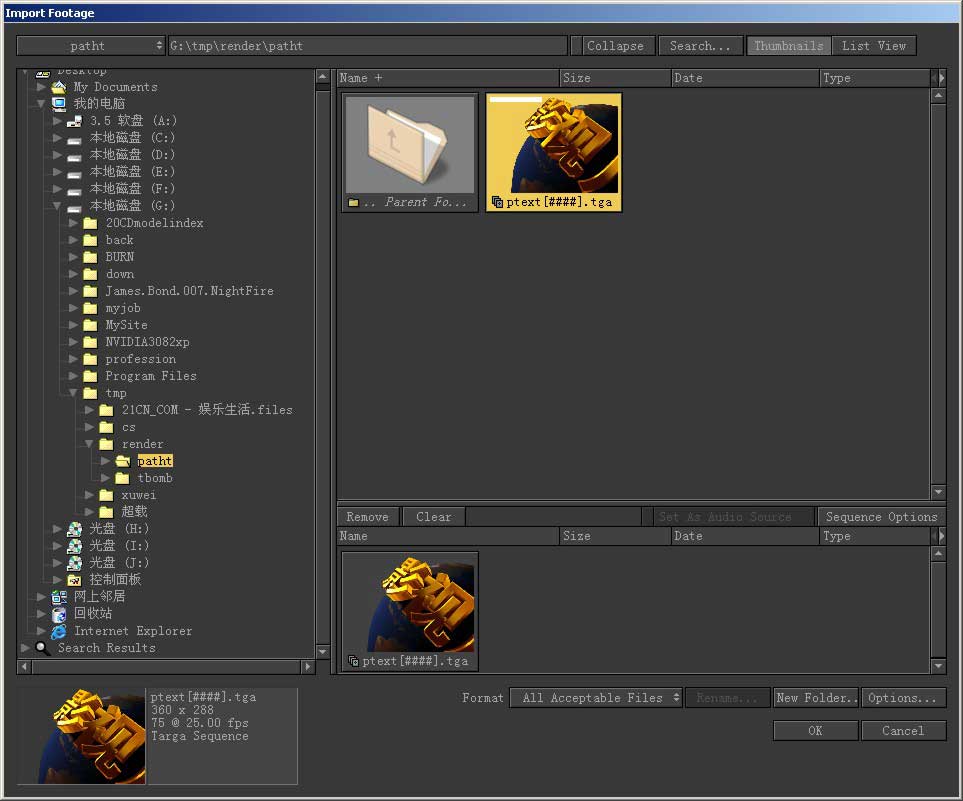This screenshot has width=963, height=801.
Task: Open the patht folder dropdown
Action: point(91,46)
